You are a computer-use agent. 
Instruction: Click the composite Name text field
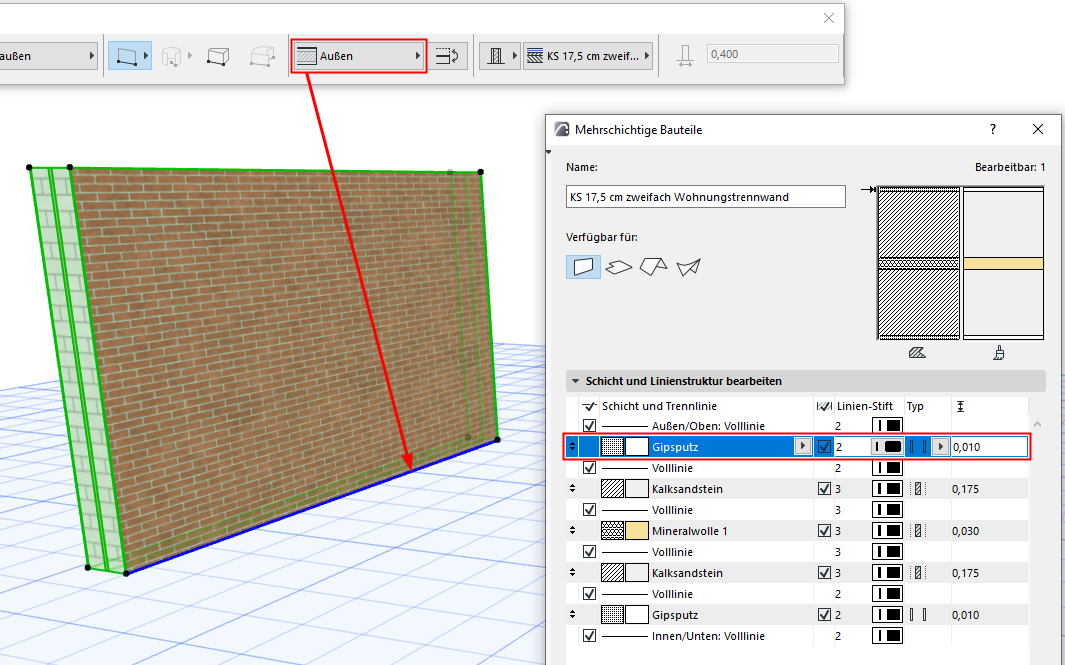(x=705, y=197)
